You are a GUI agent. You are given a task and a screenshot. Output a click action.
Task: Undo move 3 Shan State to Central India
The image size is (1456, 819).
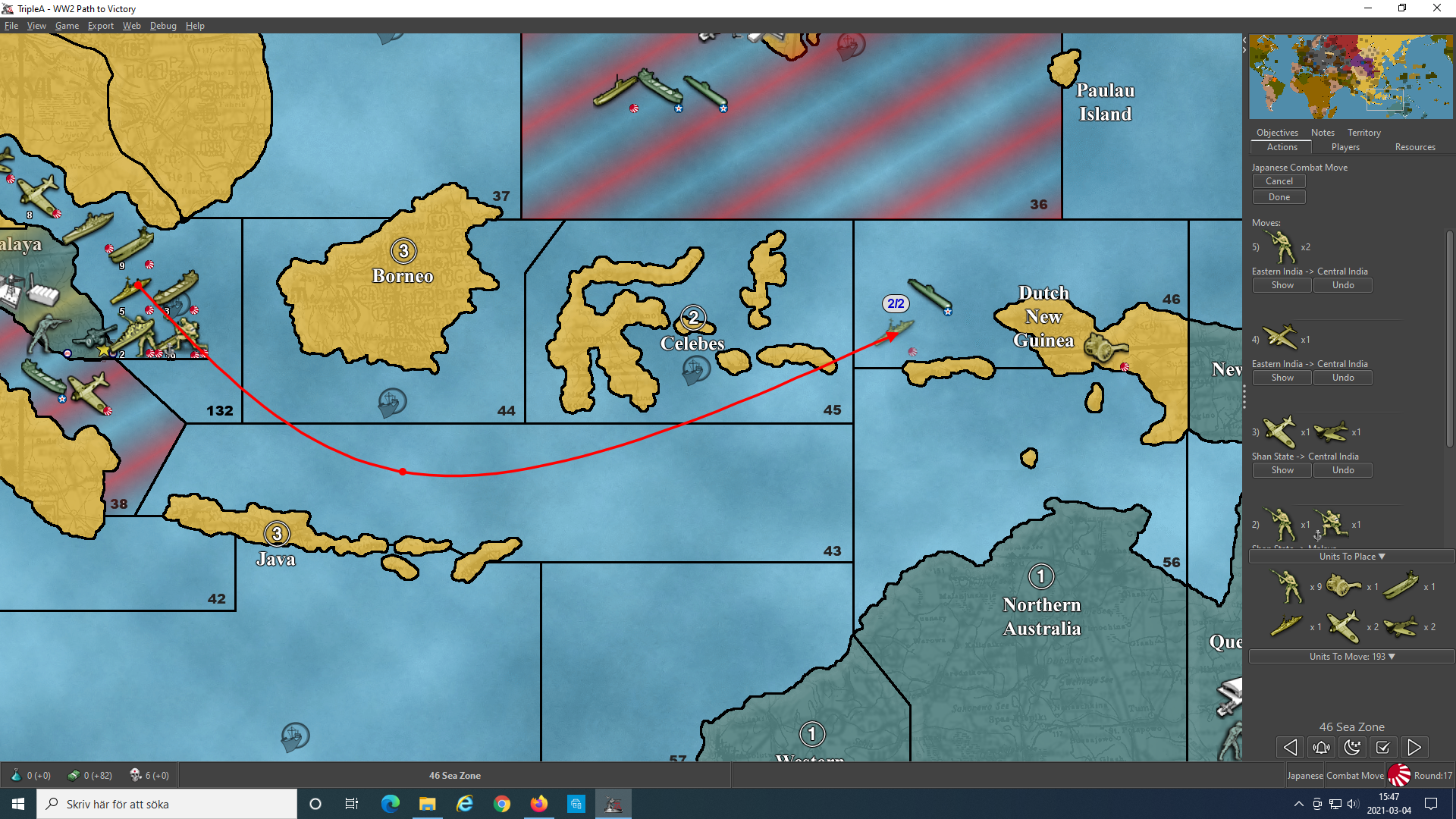tap(1343, 470)
